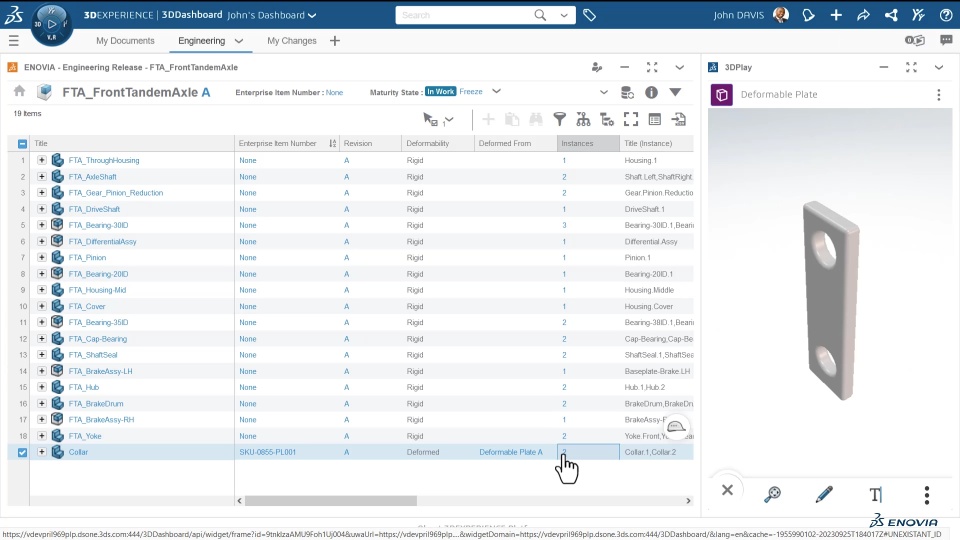Open the social network icon
Image resolution: width=960 pixels, height=540 pixels.
coord(891,15)
